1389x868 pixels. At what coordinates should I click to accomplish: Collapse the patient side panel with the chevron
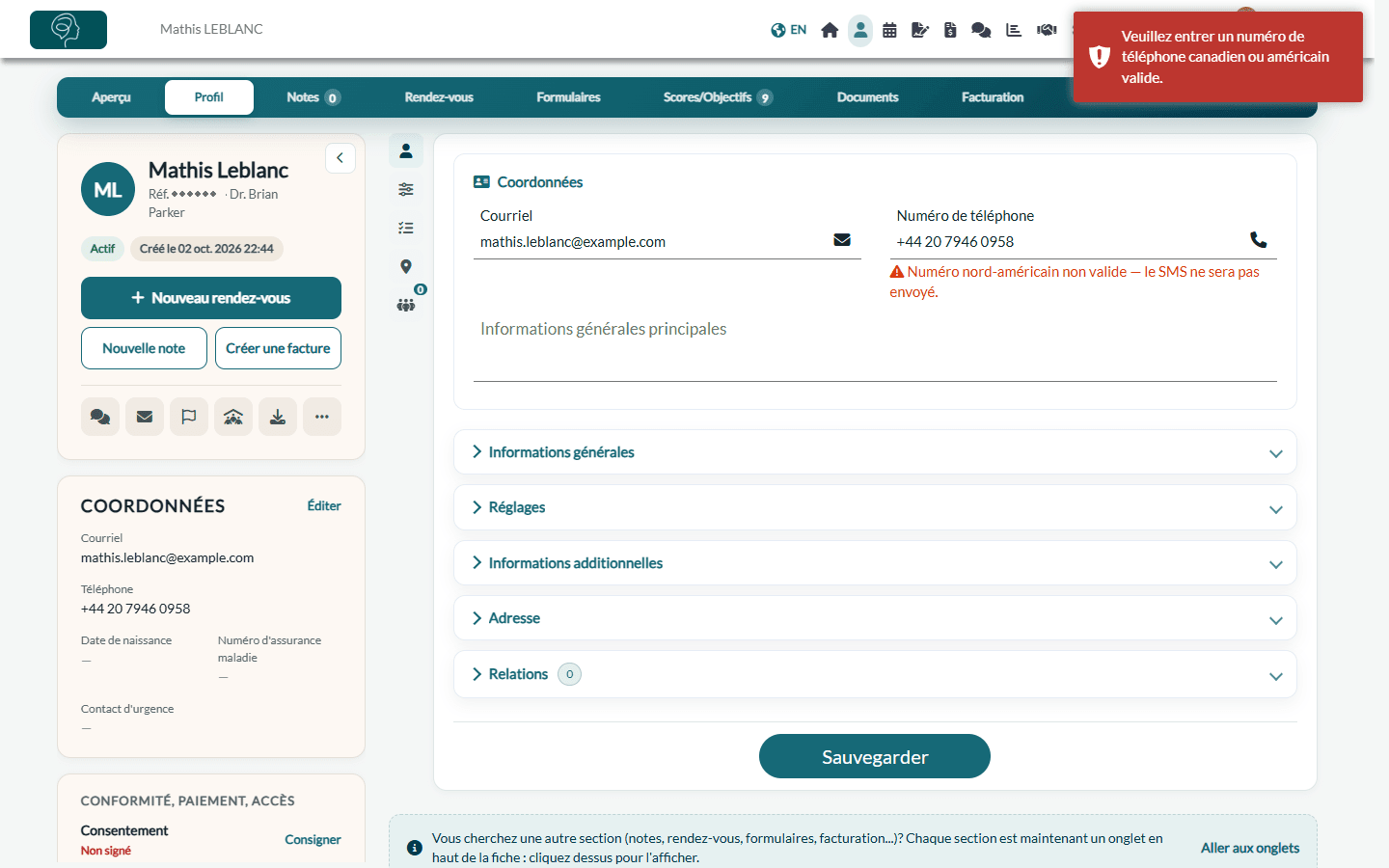pos(340,158)
